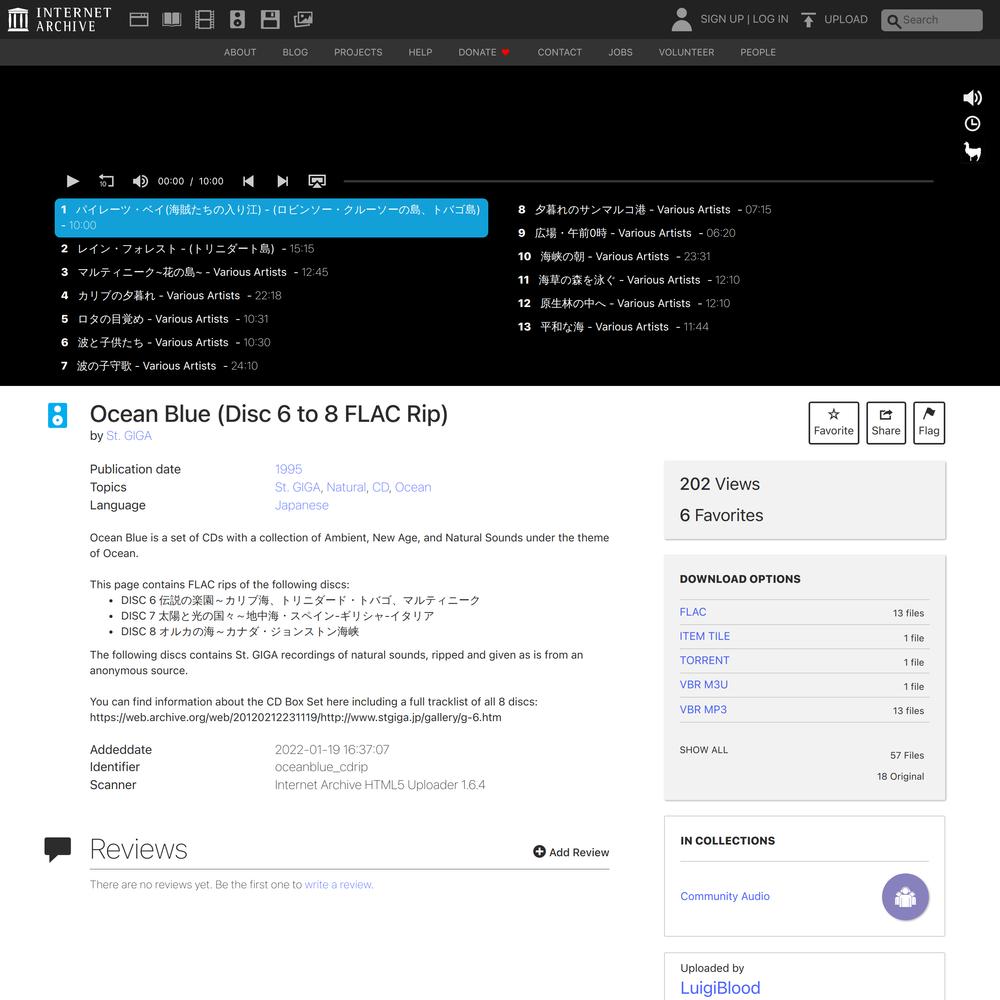Select track 3 マルティニーク~花の島~
Image resolution: width=1000 pixels, height=1000 pixels.
(195, 272)
